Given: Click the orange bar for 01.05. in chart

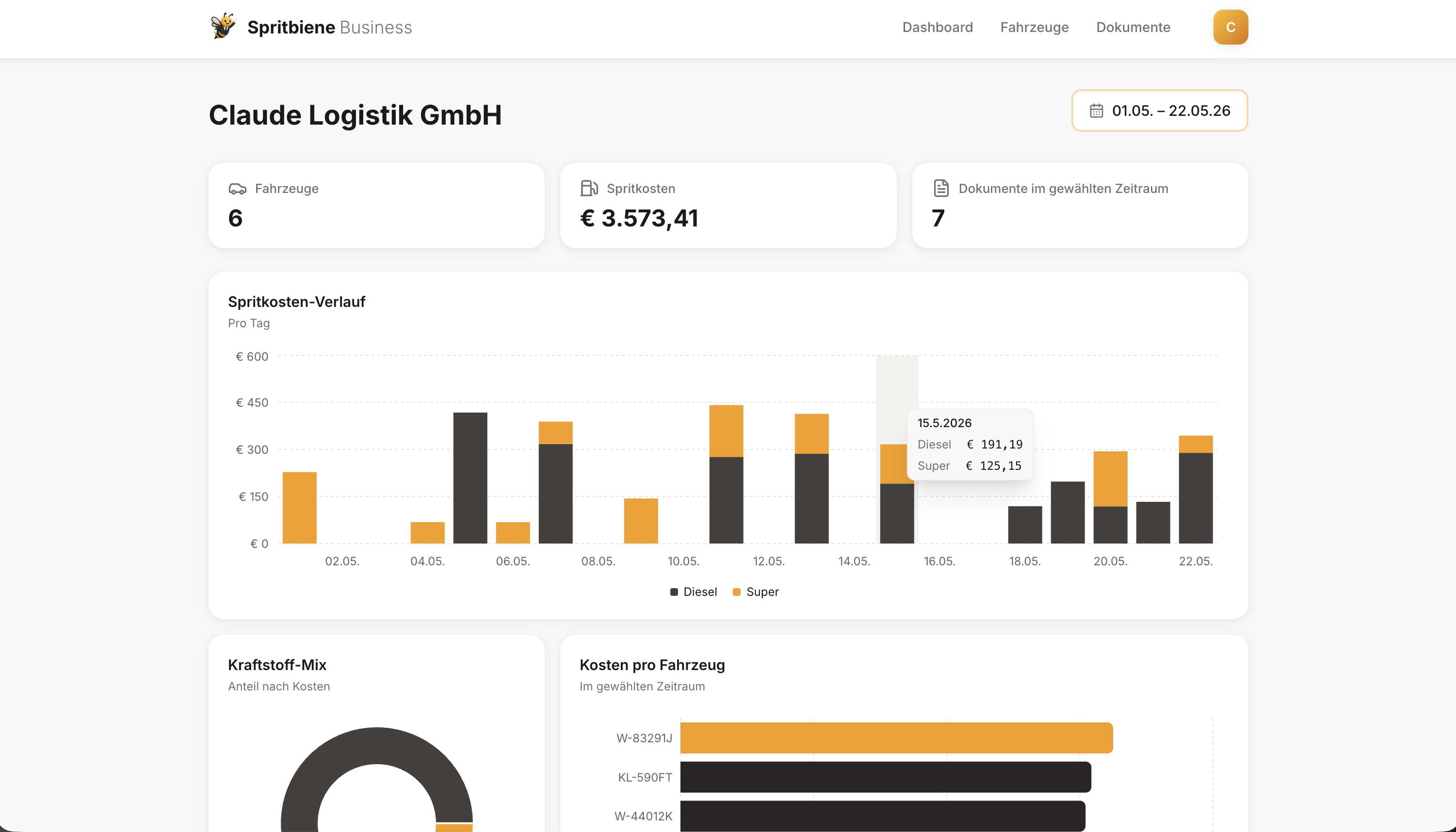Looking at the screenshot, I should [x=299, y=508].
